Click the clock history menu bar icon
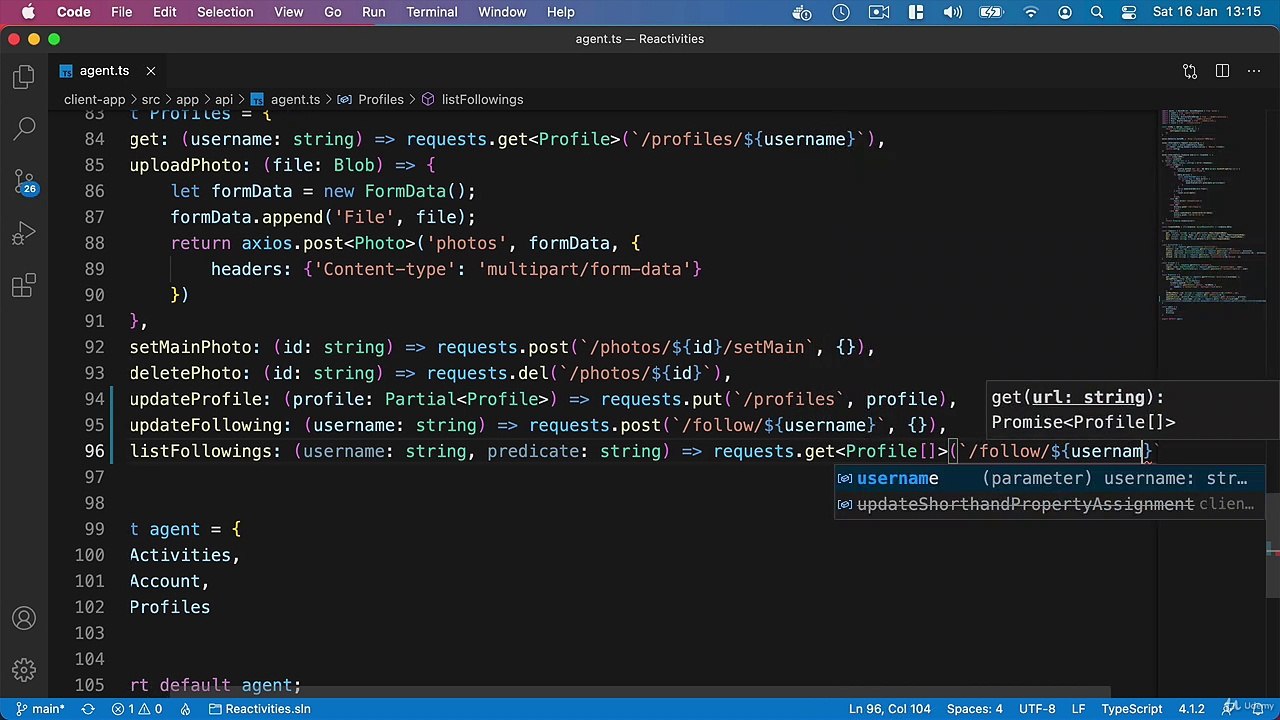The image size is (1280, 720). 841,12
